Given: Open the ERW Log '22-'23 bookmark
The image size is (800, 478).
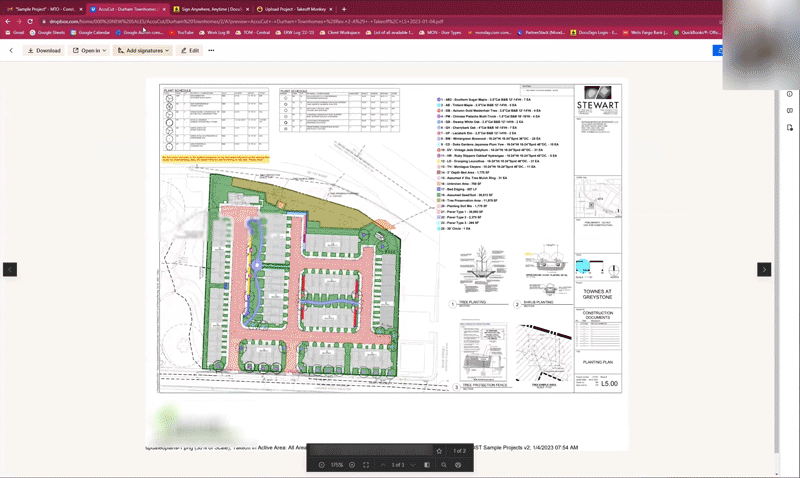Looking at the screenshot, I should coord(295,32).
